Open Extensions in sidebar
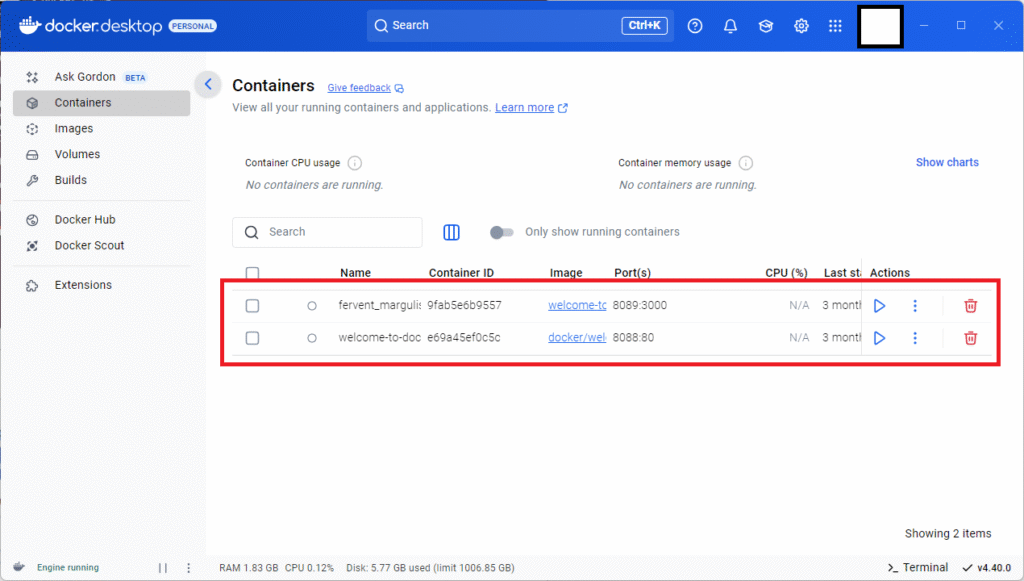This screenshot has width=1024, height=581. [101, 285]
